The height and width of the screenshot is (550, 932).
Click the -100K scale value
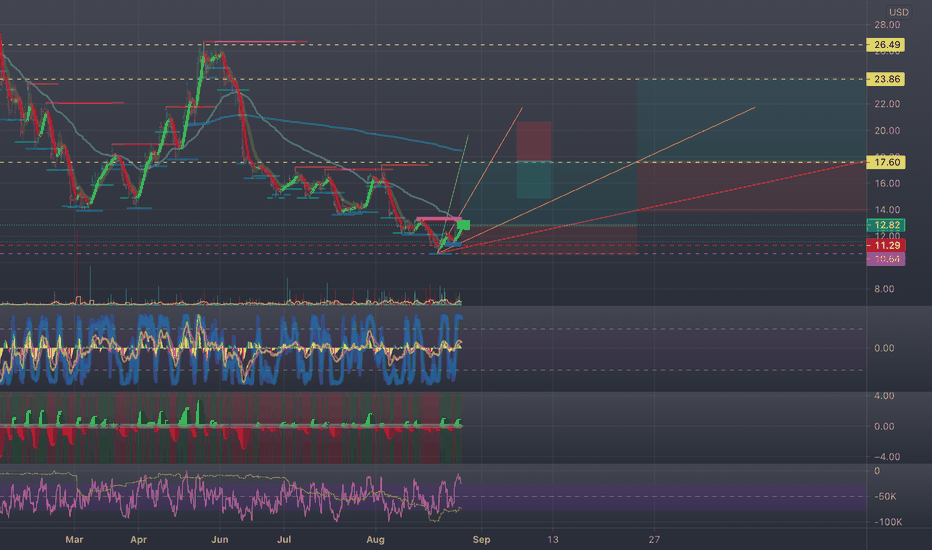[887, 522]
